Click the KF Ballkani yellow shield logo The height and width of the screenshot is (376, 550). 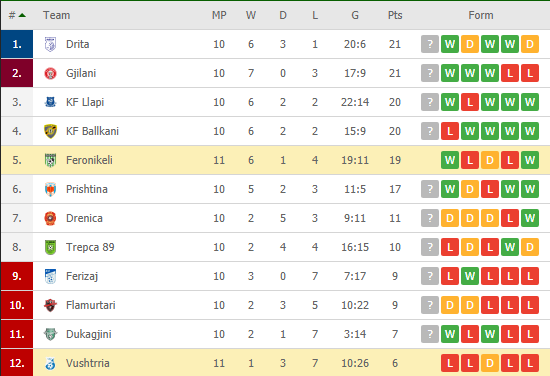click(51, 131)
